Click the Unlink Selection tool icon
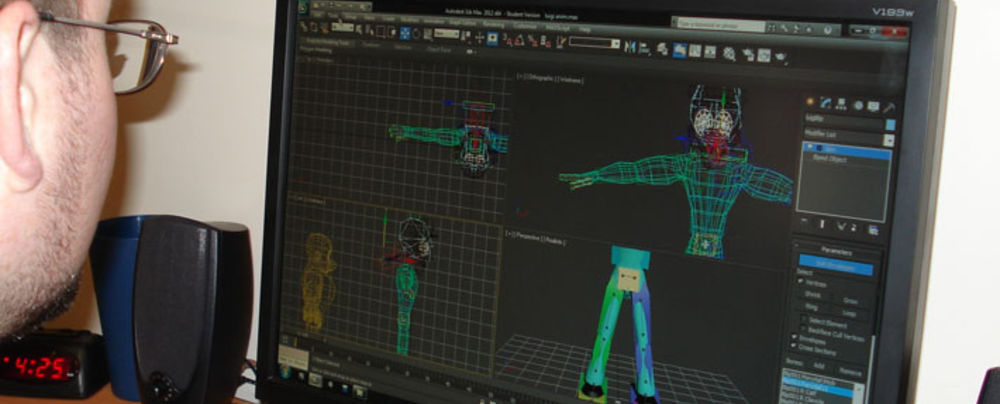The width and height of the screenshot is (1000, 404). coord(314,27)
